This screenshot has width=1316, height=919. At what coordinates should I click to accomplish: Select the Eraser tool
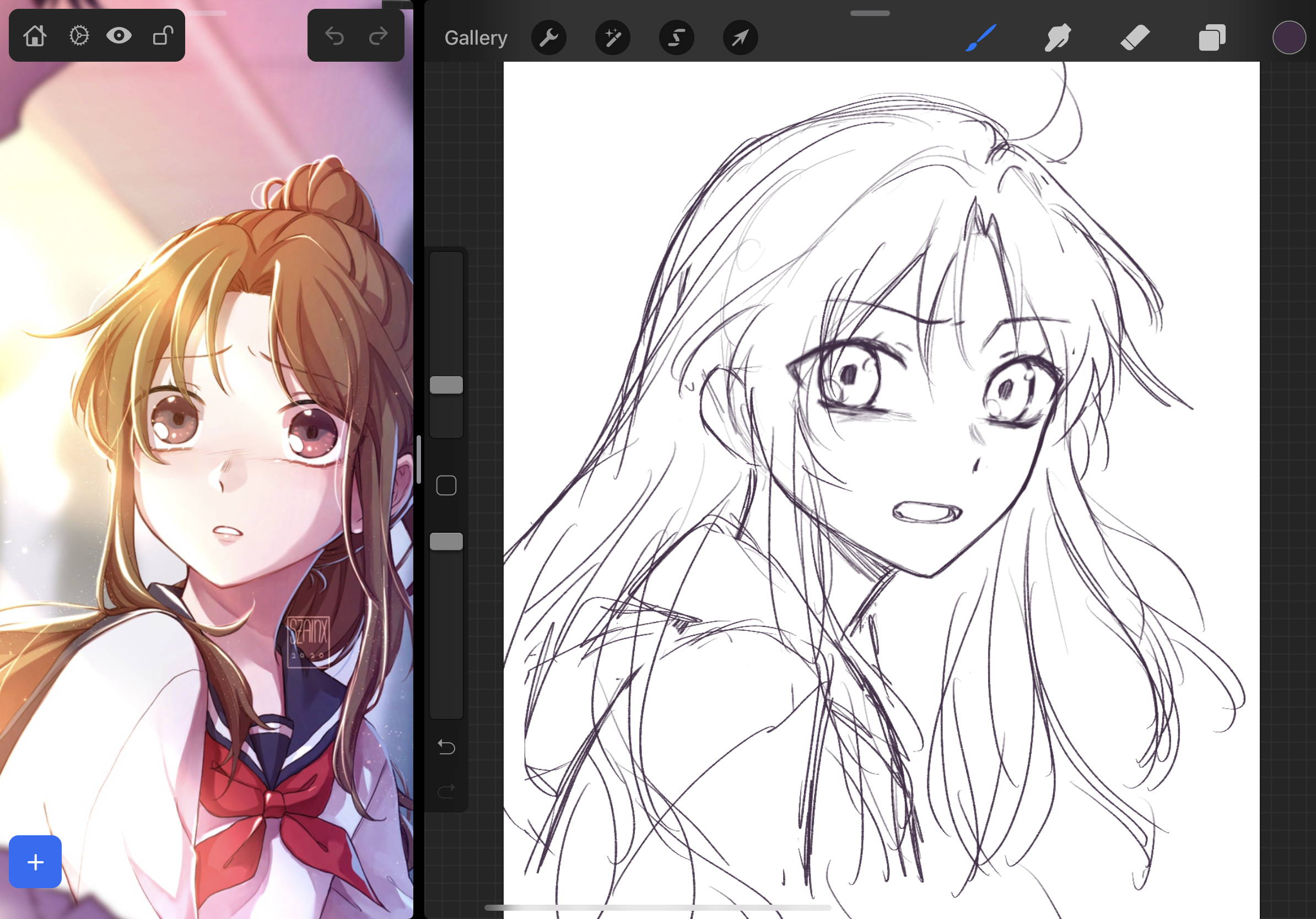click(1135, 38)
